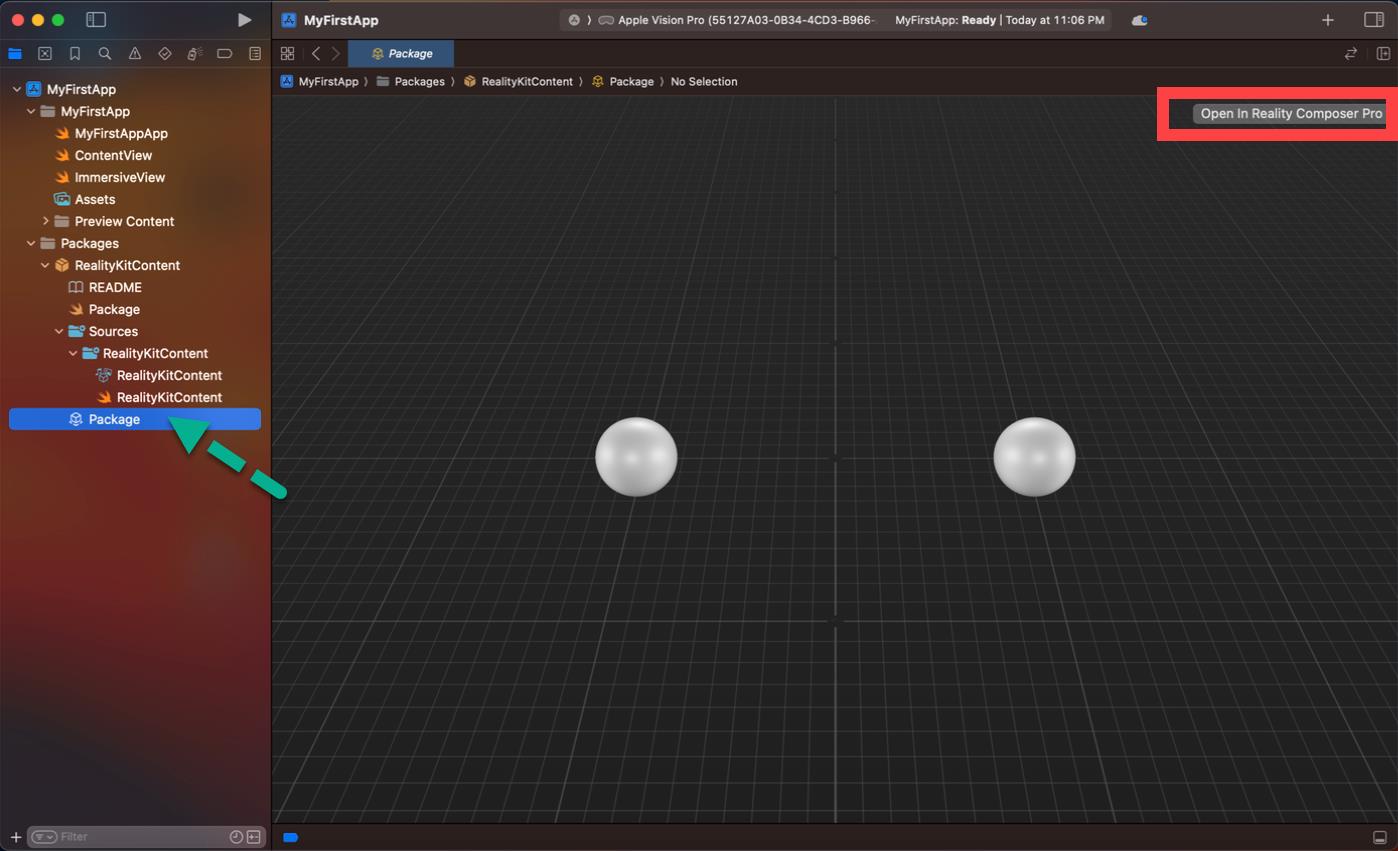Viewport: 1398px width, 851px height.
Task: Collapse the RealityKitContent folder under Sources
Action: (73, 353)
